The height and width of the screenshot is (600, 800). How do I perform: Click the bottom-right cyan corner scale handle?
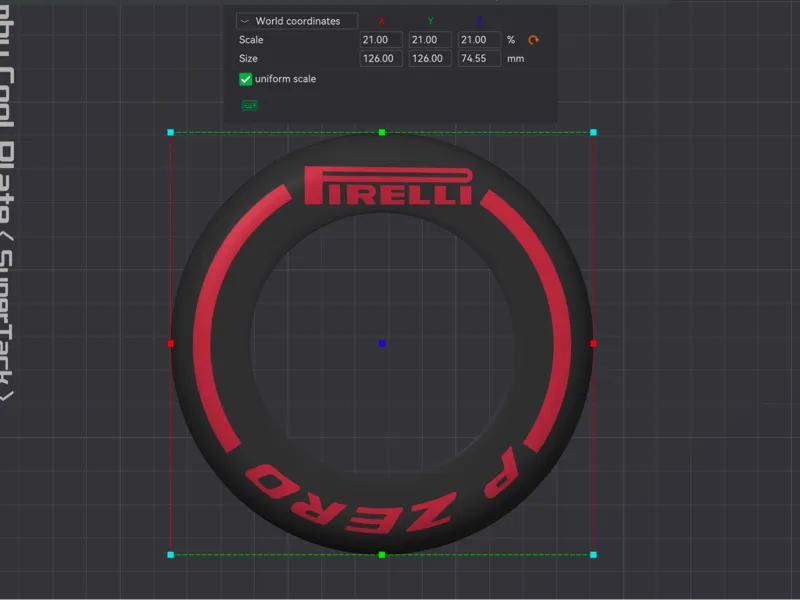[593, 555]
